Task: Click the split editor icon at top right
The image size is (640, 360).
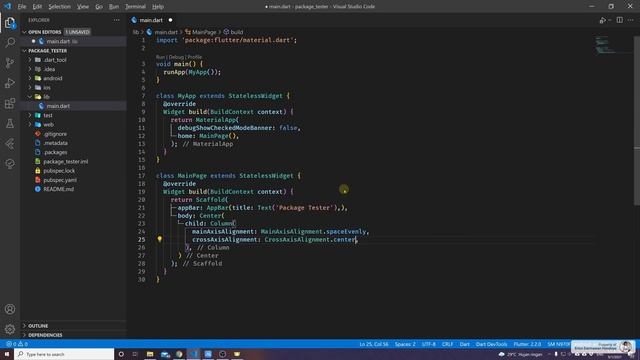Action: (620, 20)
